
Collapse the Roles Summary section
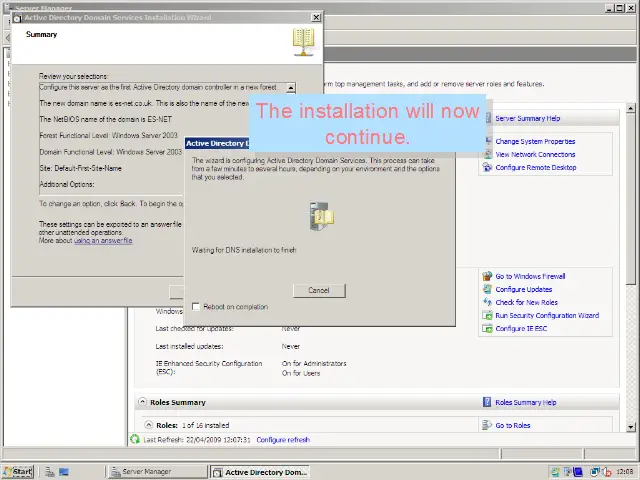(142, 402)
